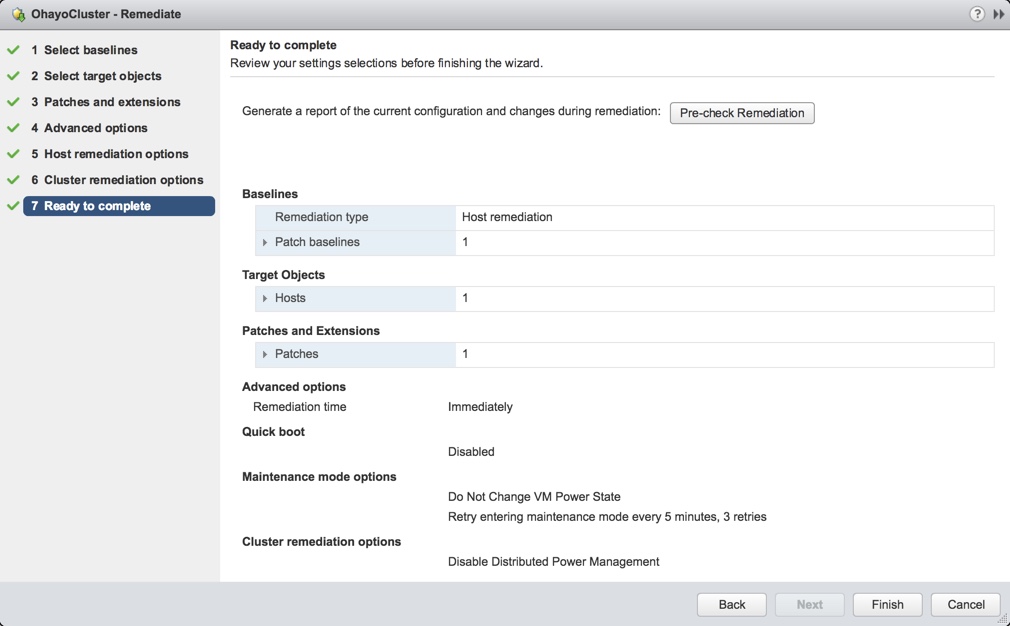This screenshot has width=1010, height=626.
Task: Open step 2 Select target objects
Action: click(x=102, y=76)
